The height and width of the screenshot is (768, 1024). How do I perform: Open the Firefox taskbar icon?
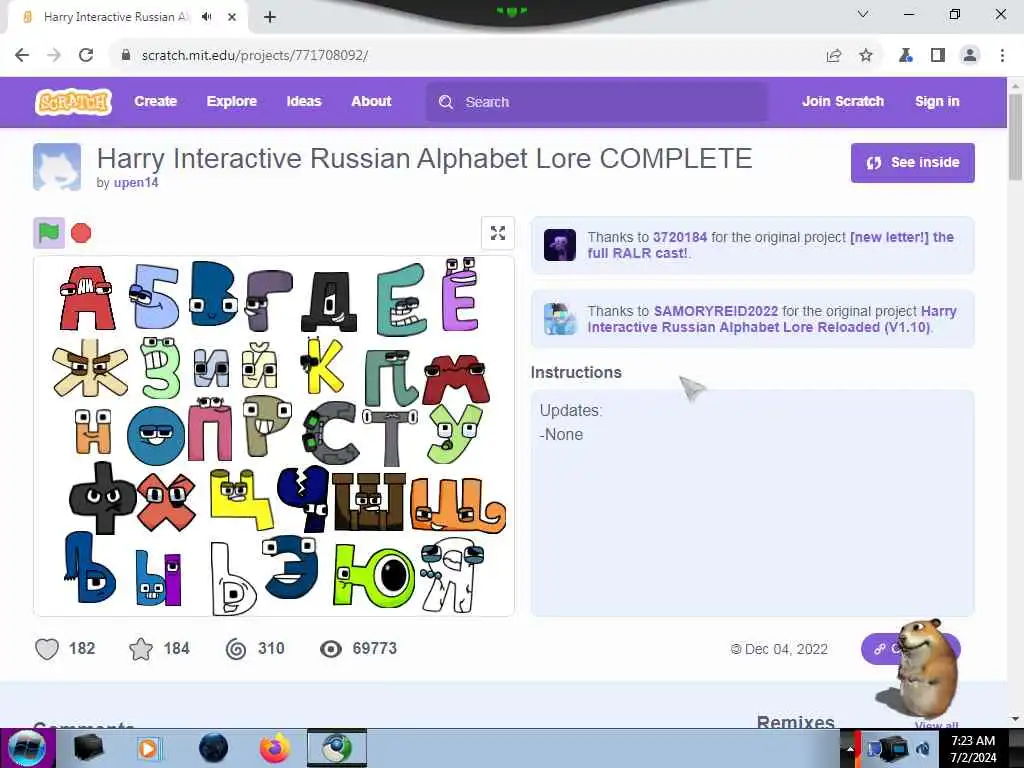pyautogui.click(x=275, y=748)
